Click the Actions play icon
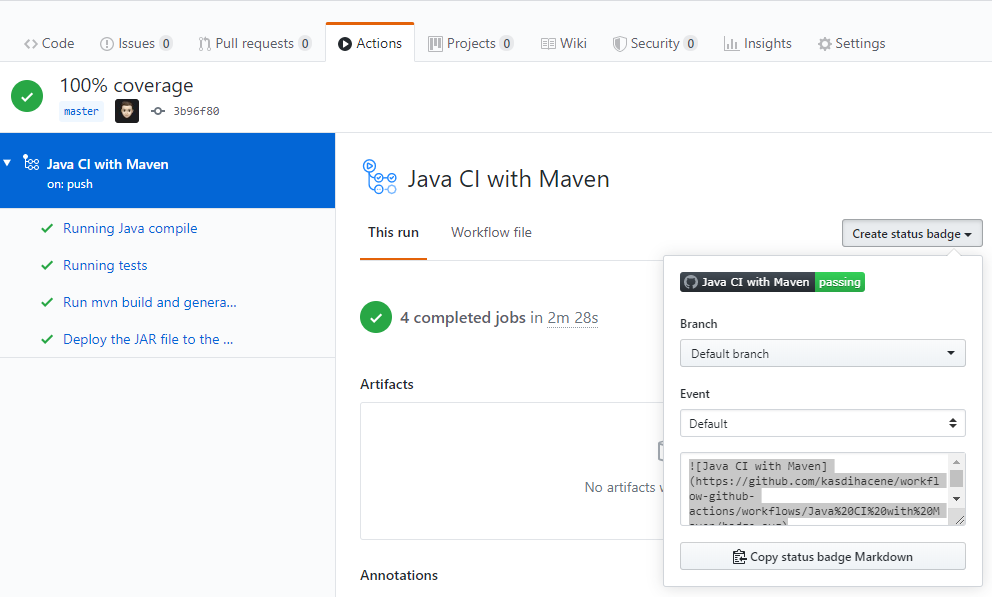Screen dimensions: 992x597 click(345, 44)
